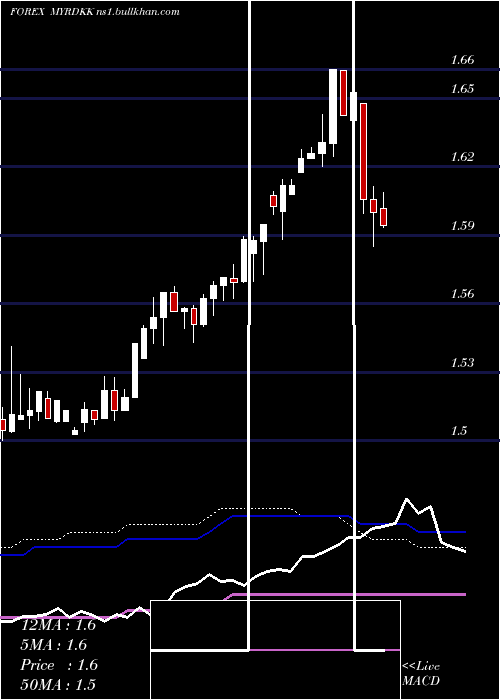Image resolution: width=500 pixels, height=700 pixels.
Task: Click the <<Live MACD label
Action: 421,673
